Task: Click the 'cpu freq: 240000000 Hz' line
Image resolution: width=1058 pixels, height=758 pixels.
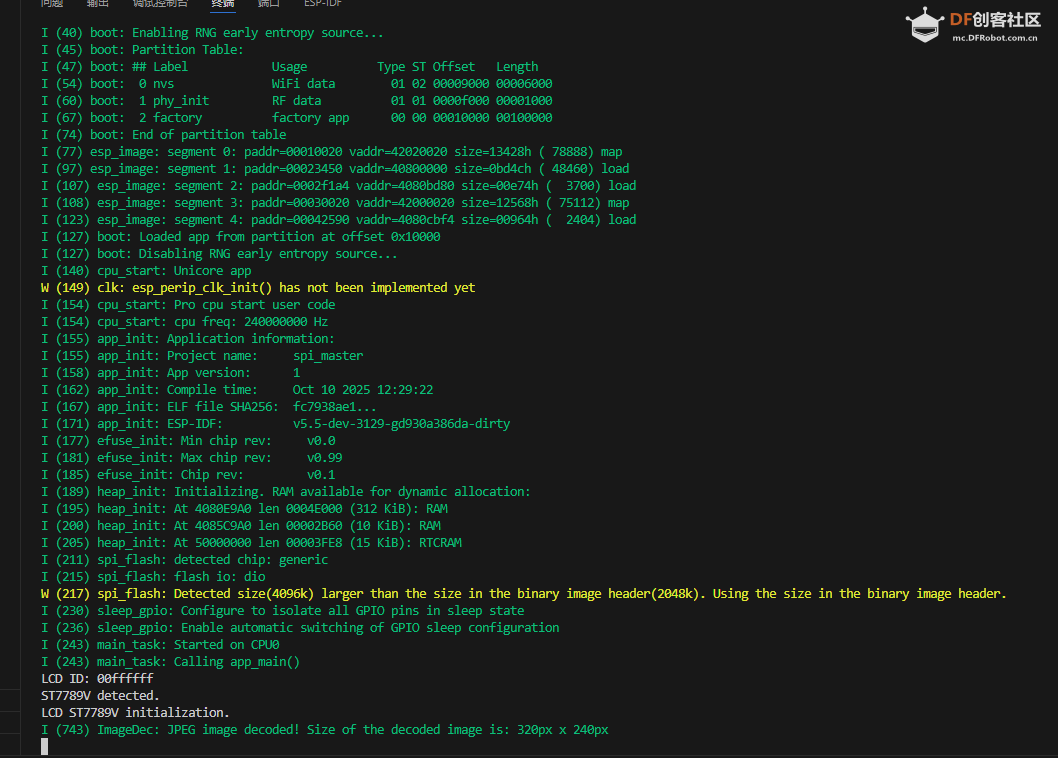Action: (184, 322)
